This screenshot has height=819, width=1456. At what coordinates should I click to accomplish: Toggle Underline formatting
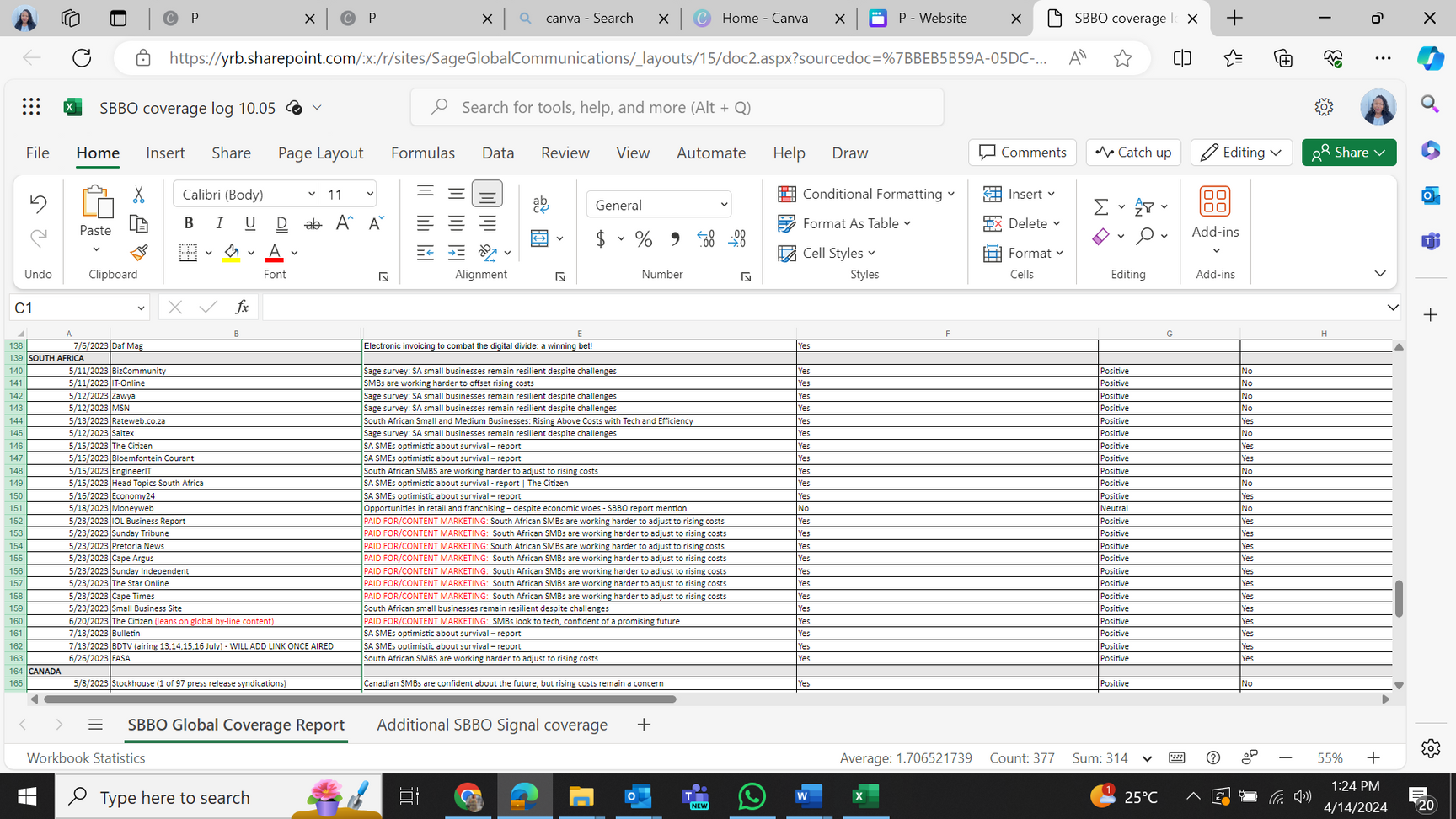coord(250,223)
